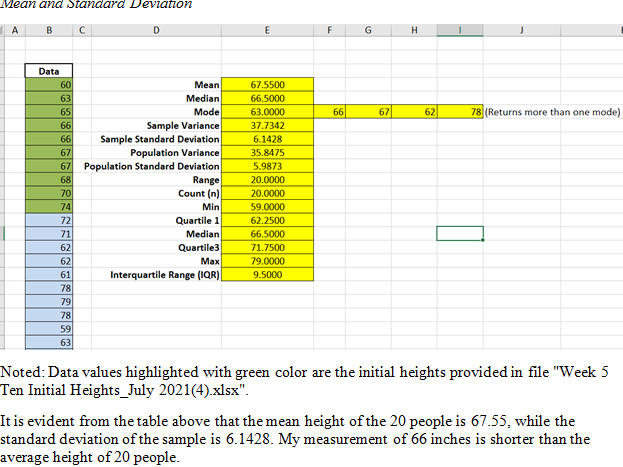Screen dimensions: 623x467
Task: Click the 'Population Variance' label
Action: click(x=175, y=153)
